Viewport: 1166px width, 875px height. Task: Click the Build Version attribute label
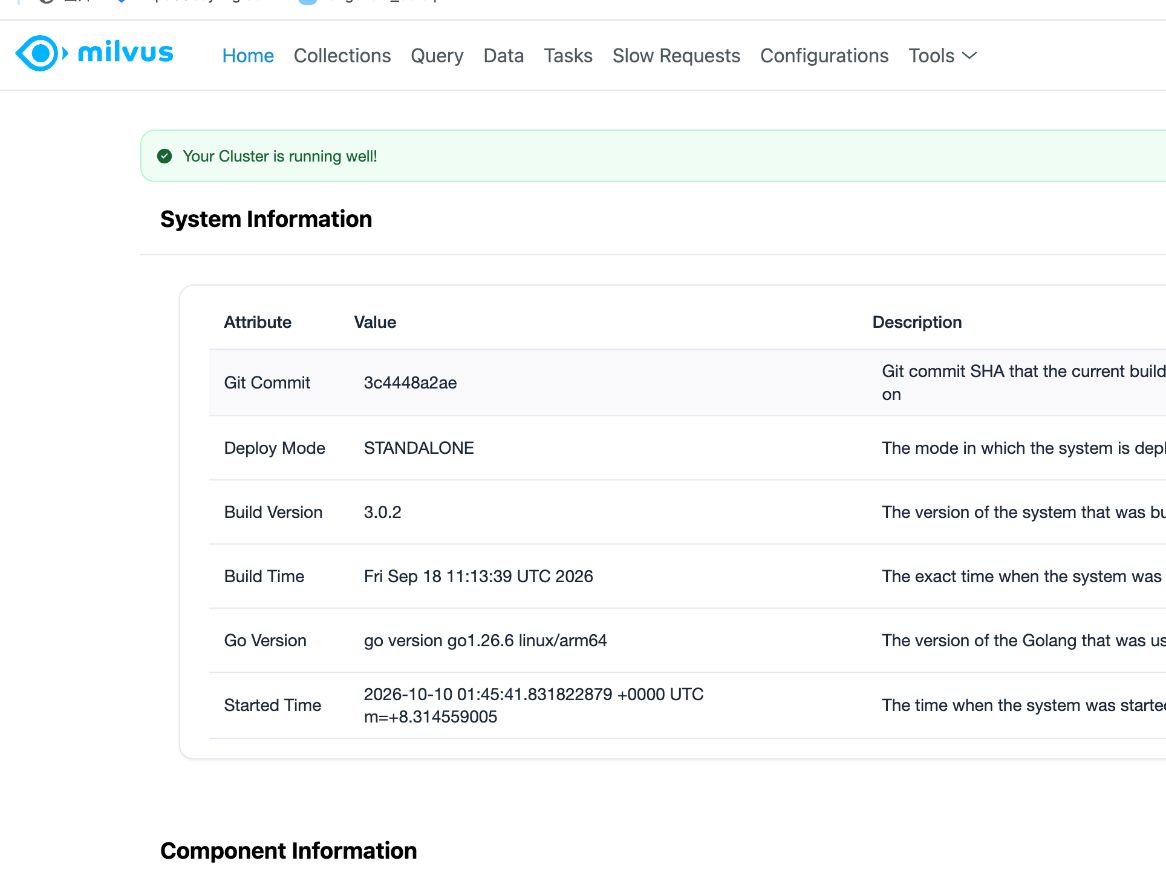click(x=273, y=512)
